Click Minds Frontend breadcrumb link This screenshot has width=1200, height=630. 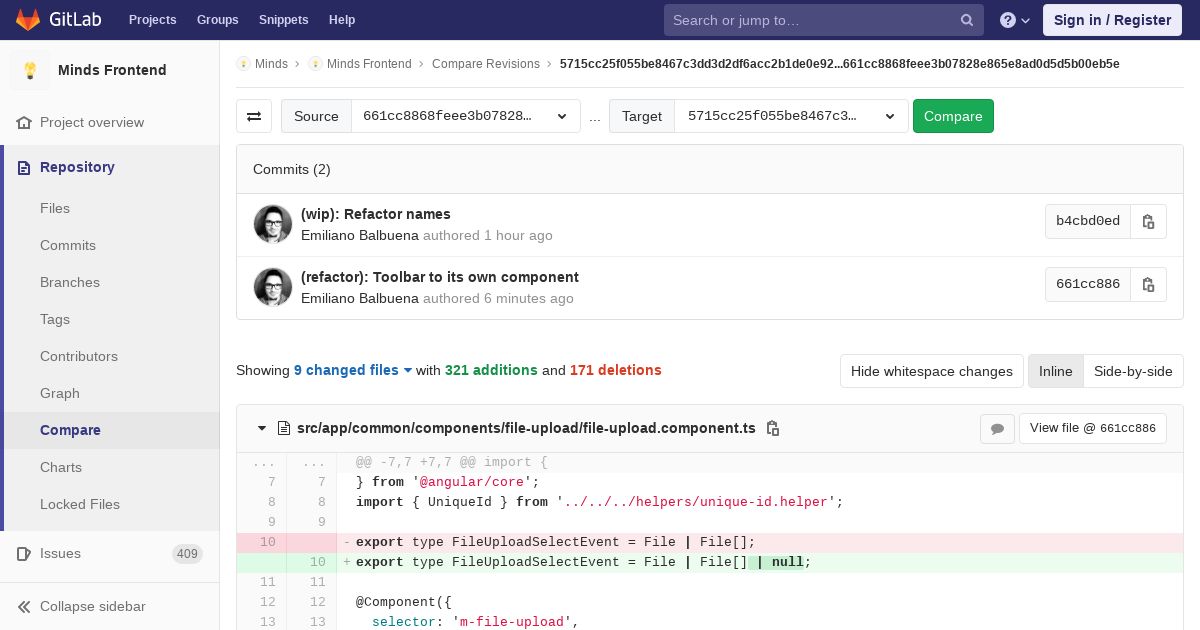coord(369,64)
